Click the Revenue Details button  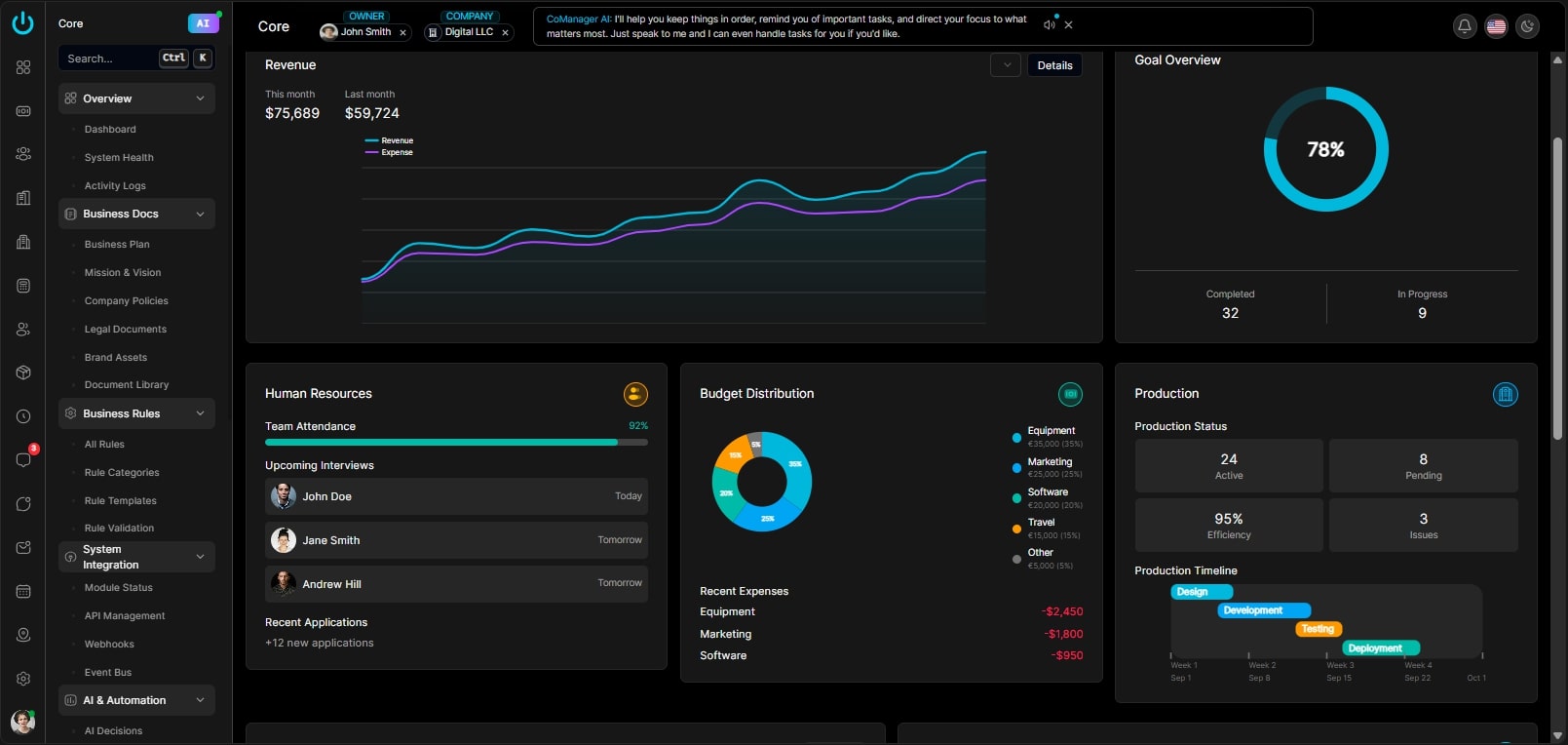[1054, 65]
